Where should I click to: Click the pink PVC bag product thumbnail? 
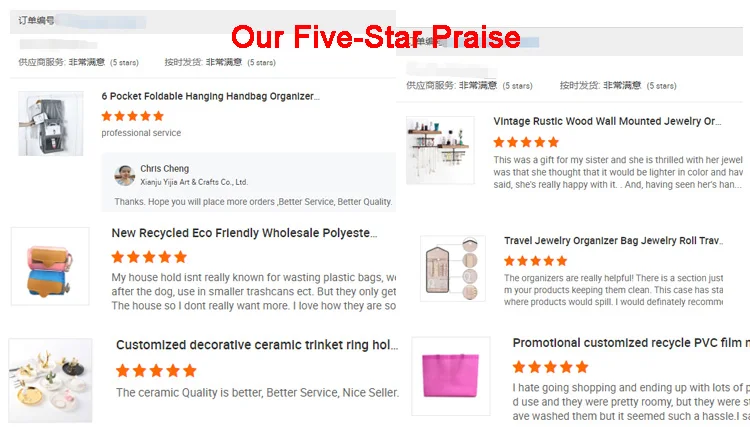tap(451, 376)
